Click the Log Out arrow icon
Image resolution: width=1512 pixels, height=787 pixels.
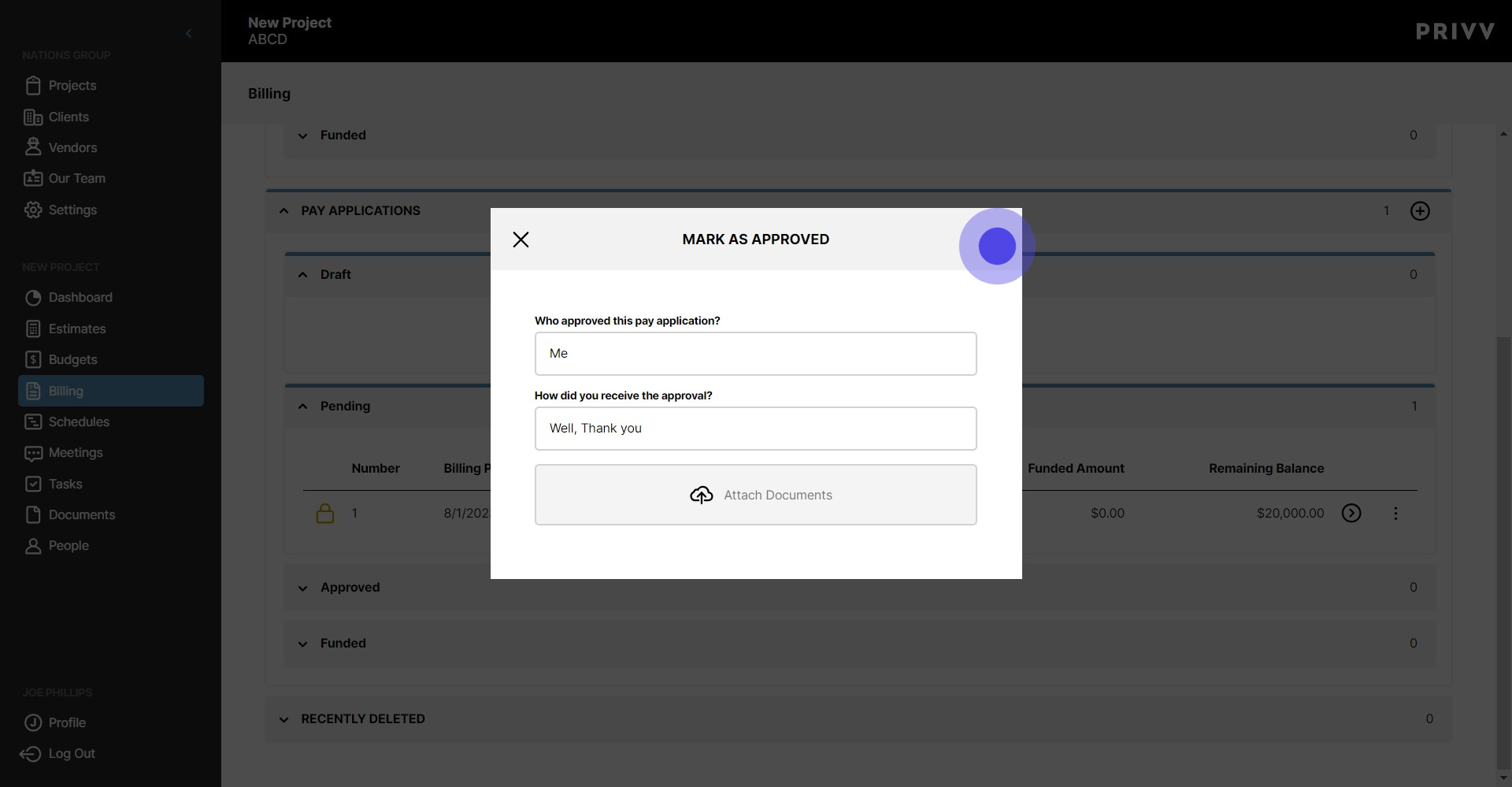(31, 754)
